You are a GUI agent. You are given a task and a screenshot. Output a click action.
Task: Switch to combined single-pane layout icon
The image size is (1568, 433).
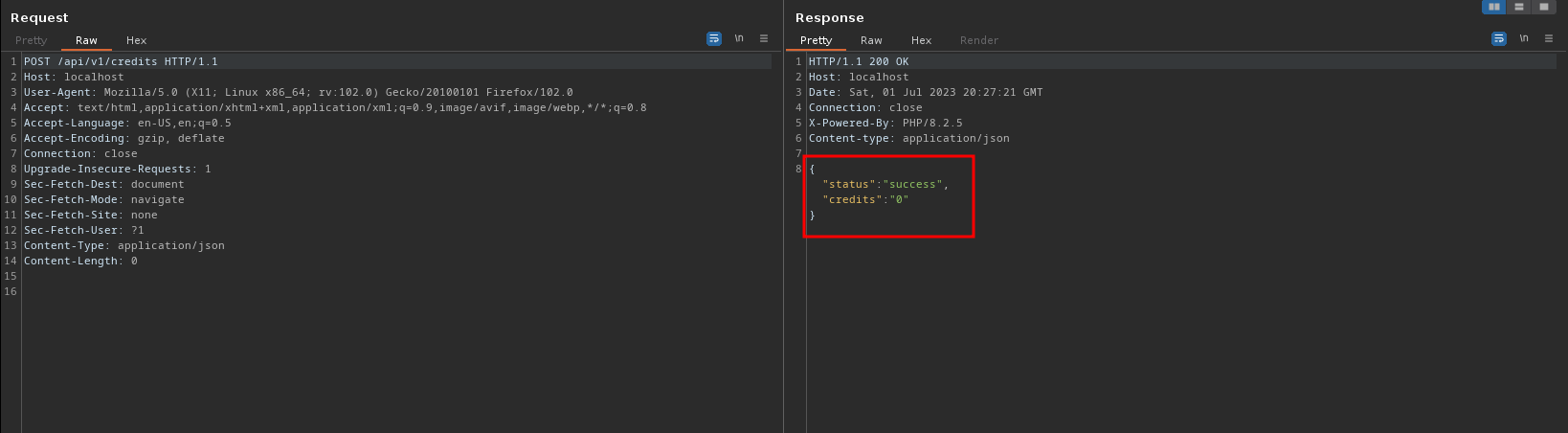1544,7
